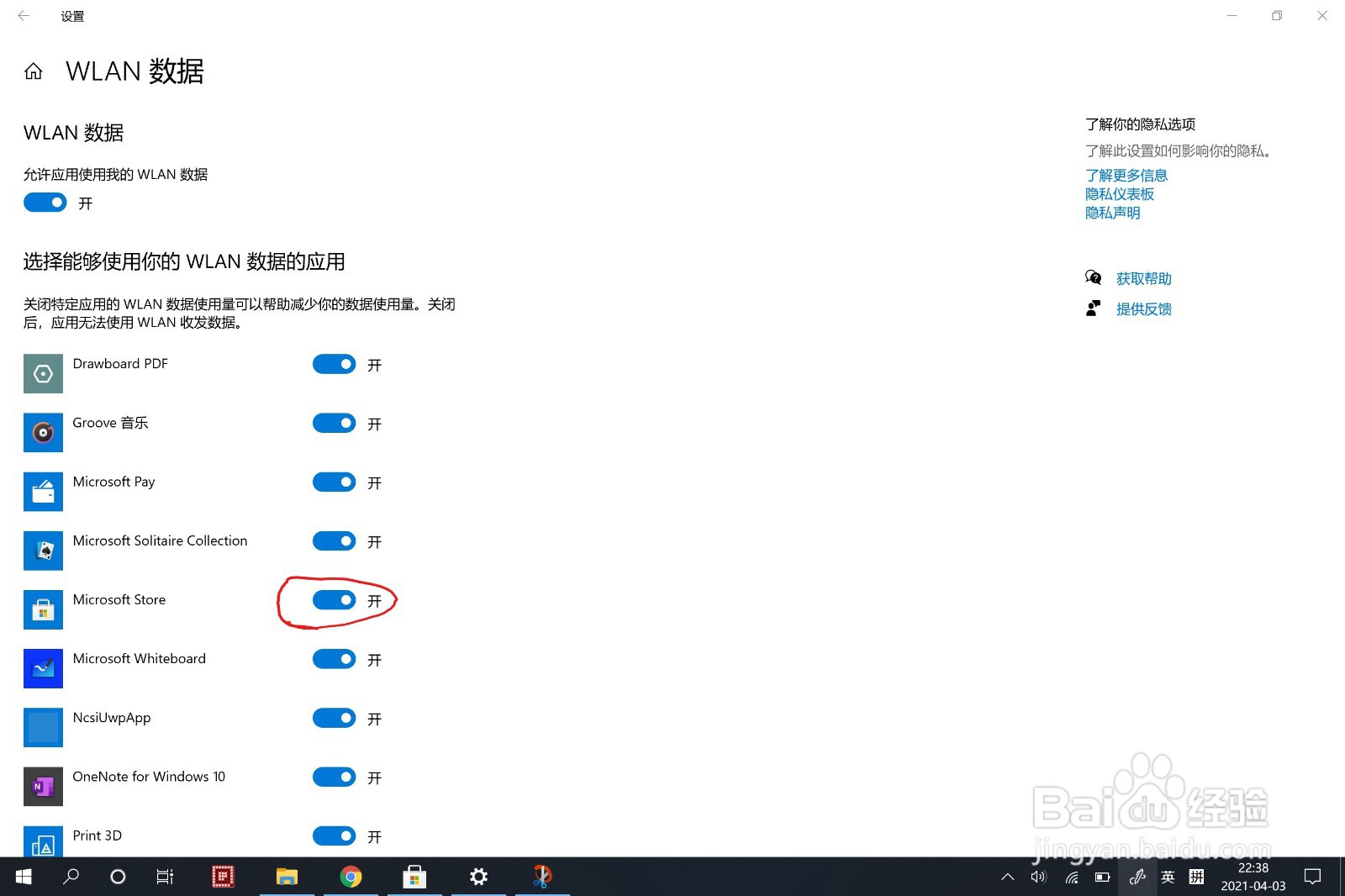1345x896 pixels.
Task: Open the red app on taskbar
Action: [223, 877]
